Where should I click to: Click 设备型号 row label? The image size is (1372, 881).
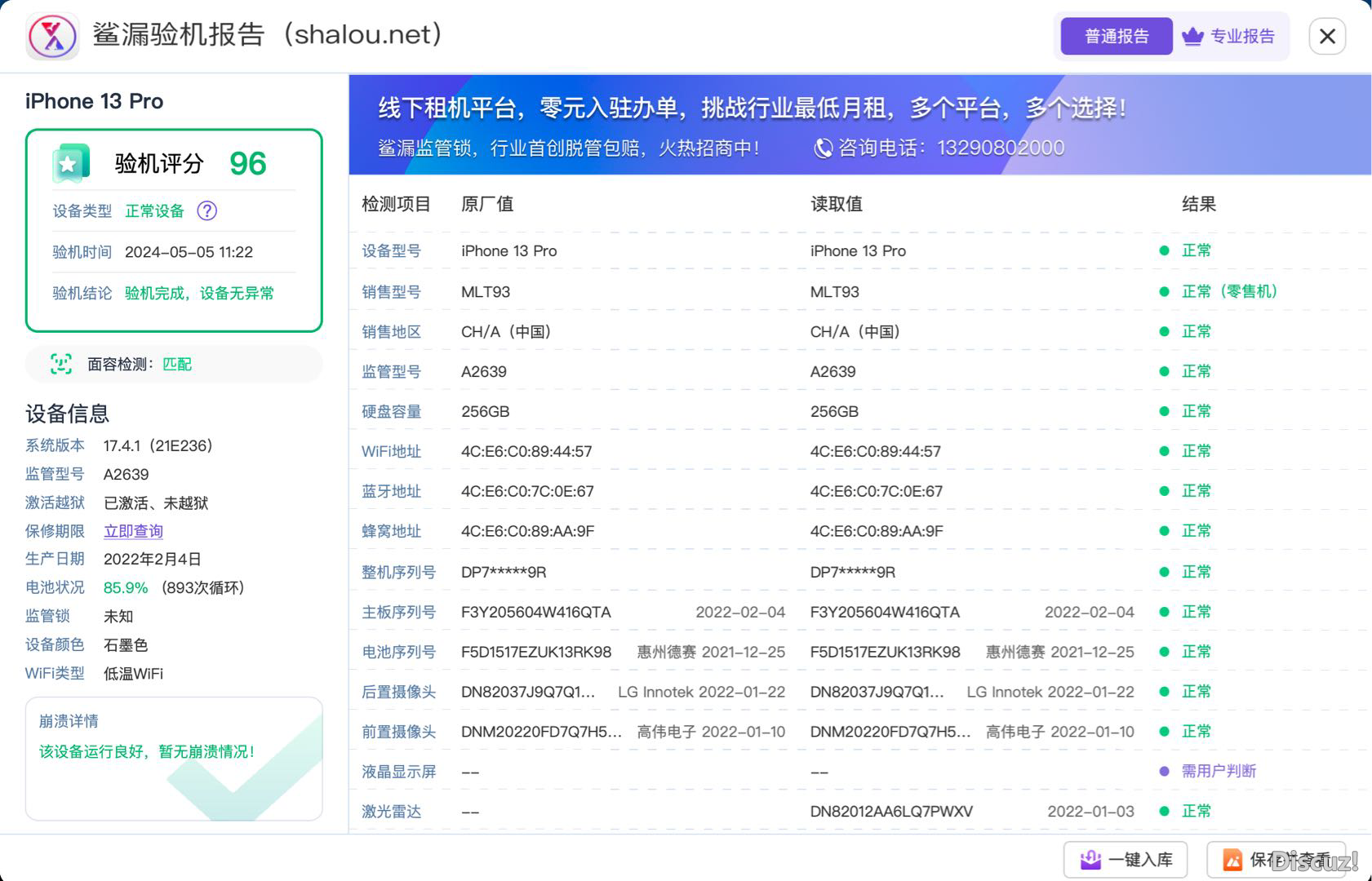pos(391,250)
